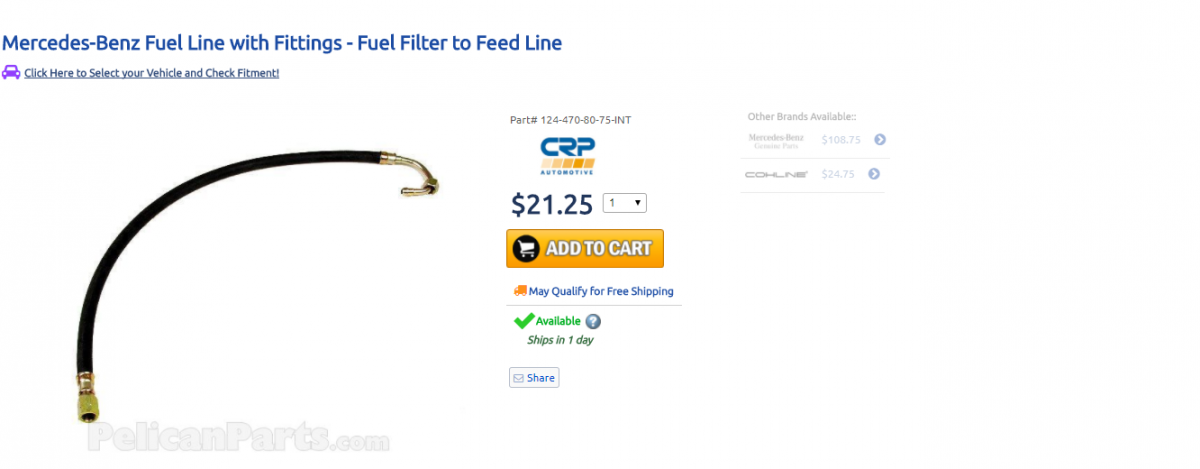This screenshot has height=469, width=1200.
Task: Click the arrow beside the $24.75 price
Action: (x=874, y=174)
